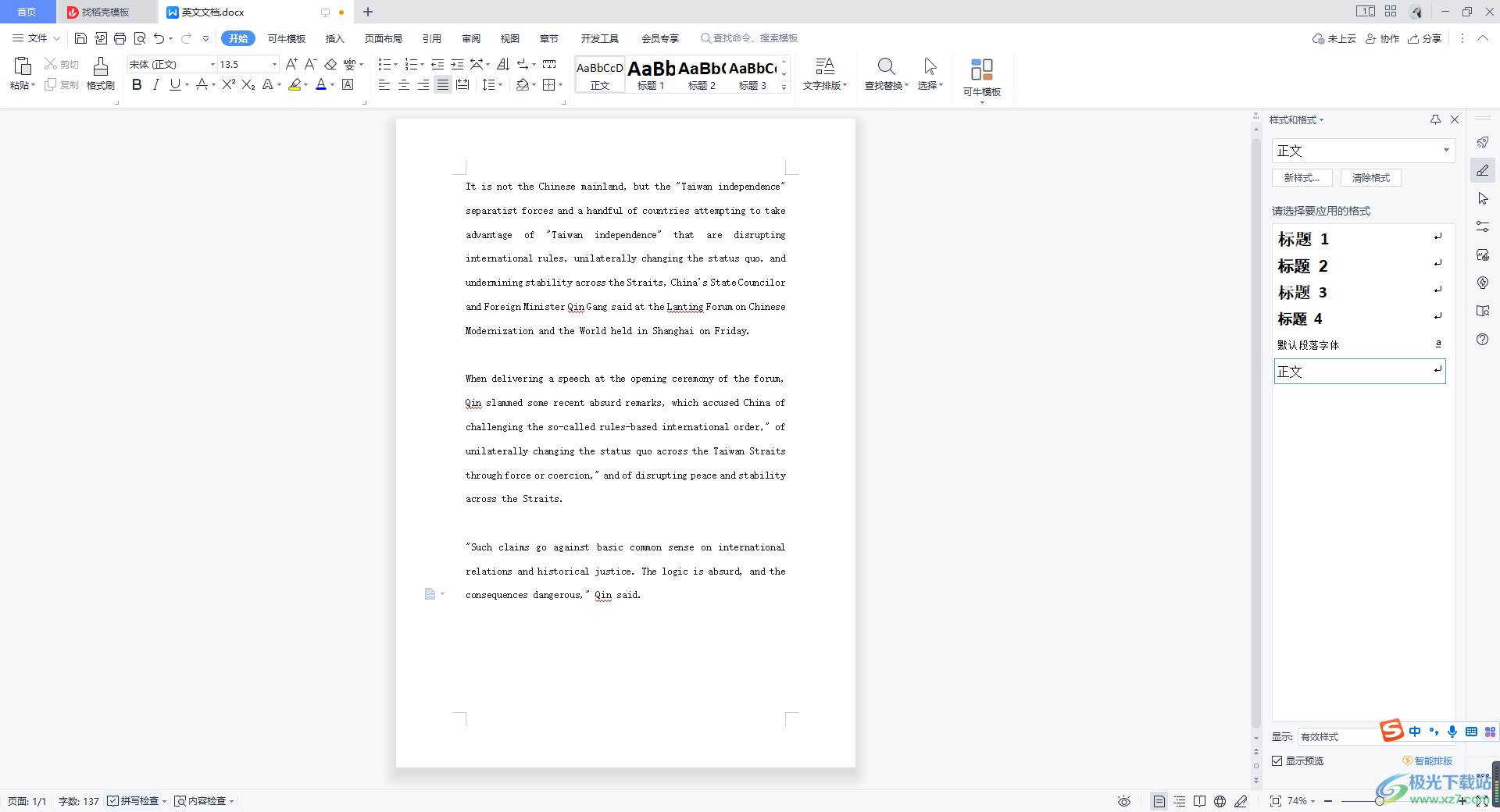Set paragraph alignment to left
The image size is (1500, 812).
pyautogui.click(x=384, y=84)
